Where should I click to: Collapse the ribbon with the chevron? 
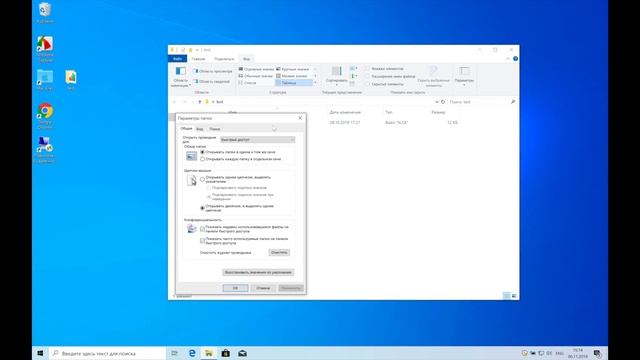508,59
